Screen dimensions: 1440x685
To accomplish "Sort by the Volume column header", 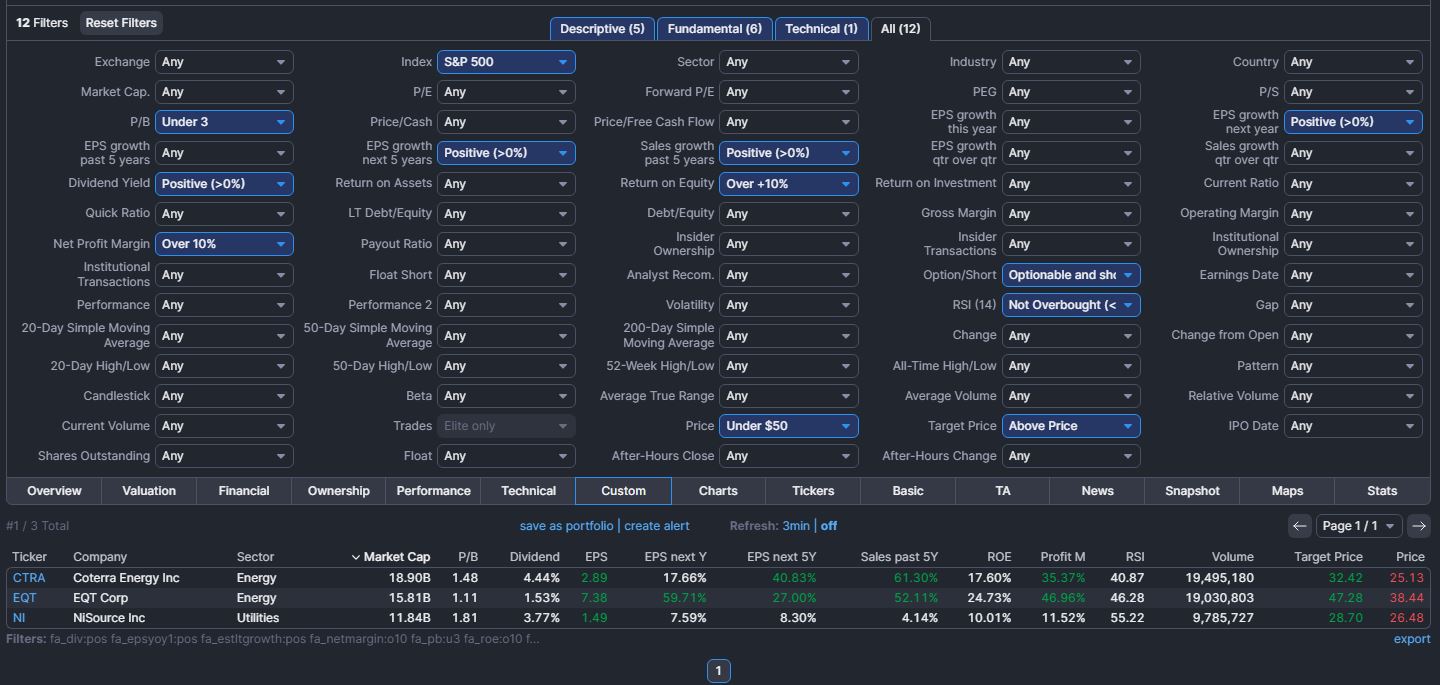I will coord(1232,557).
